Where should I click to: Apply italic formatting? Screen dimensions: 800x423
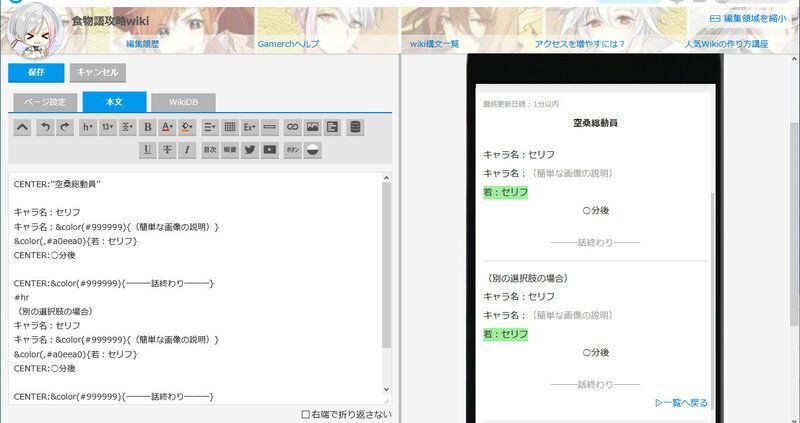[x=187, y=150]
